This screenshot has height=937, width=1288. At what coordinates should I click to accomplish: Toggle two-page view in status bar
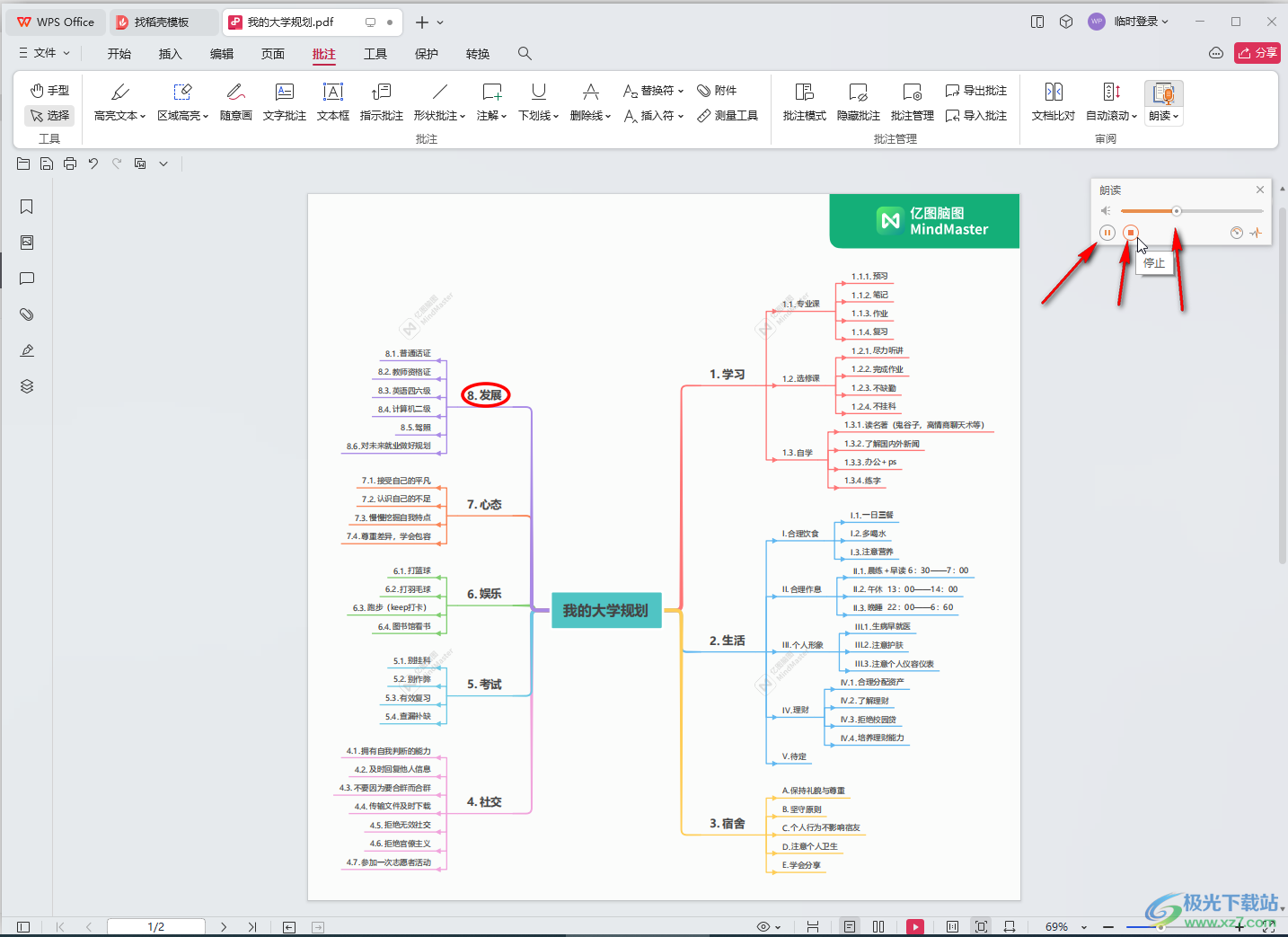[878, 926]
